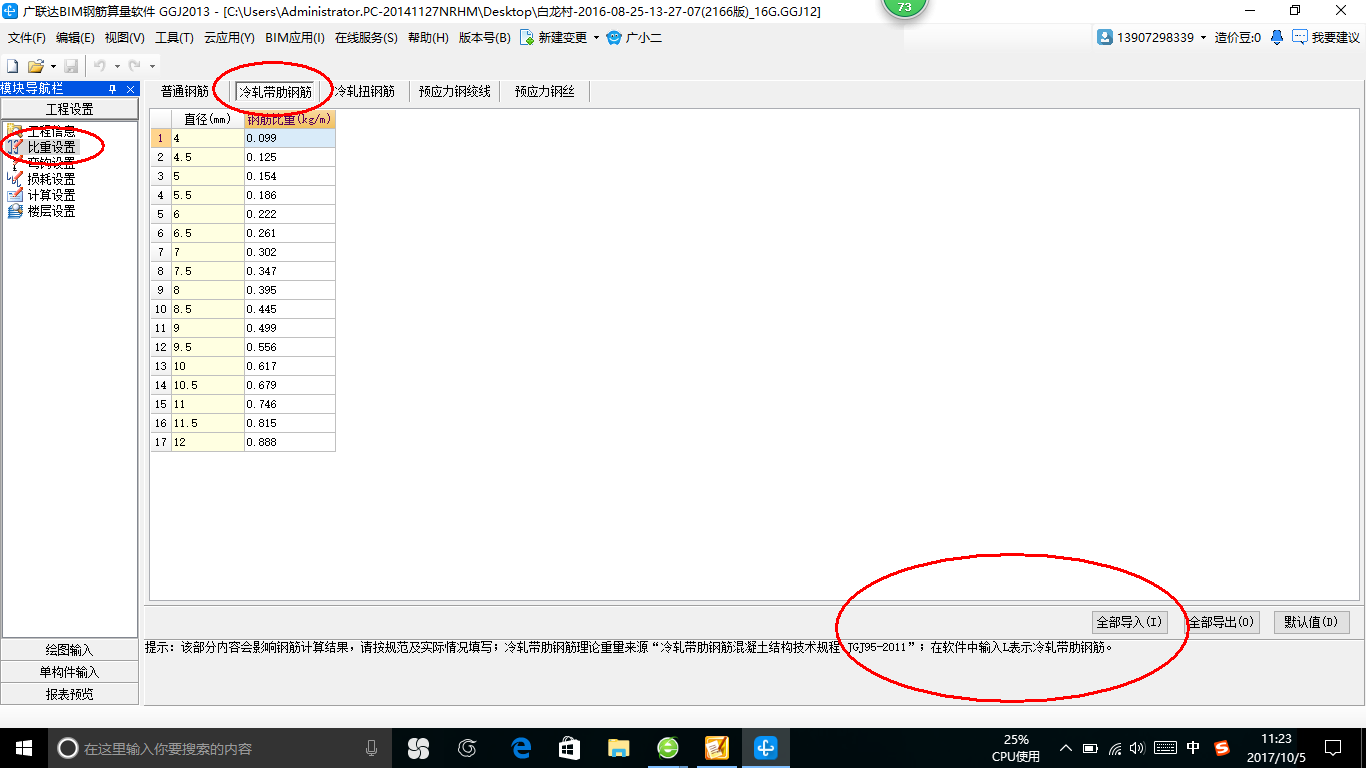The image size is (1366, 768).
Task: Expand the 新建变更 dropdown arrow
Action: [596, 38]
